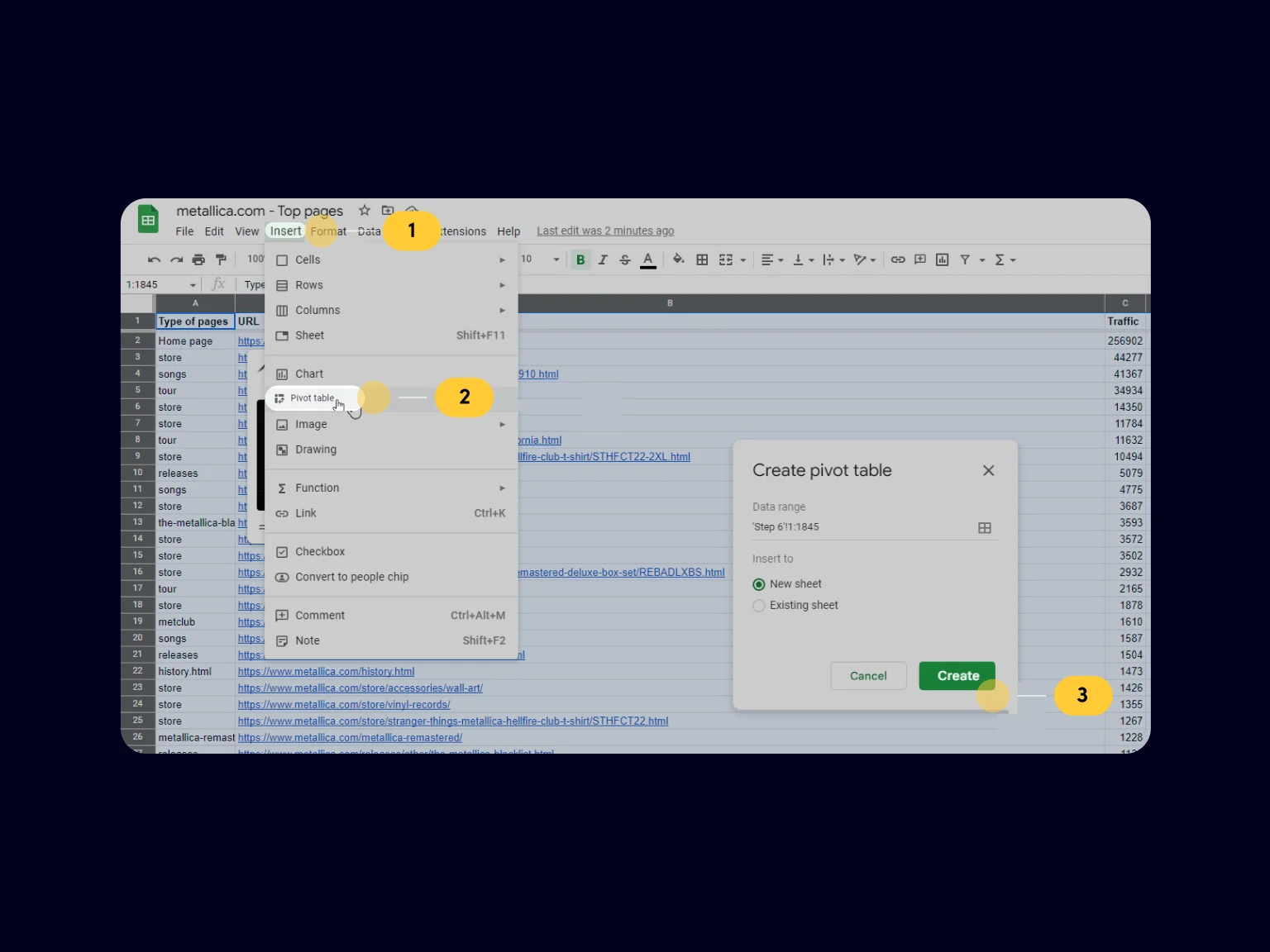Open the font size dropdown
Image resolution: width=1270 pixels, height=952 pixels.
(556, 259)
